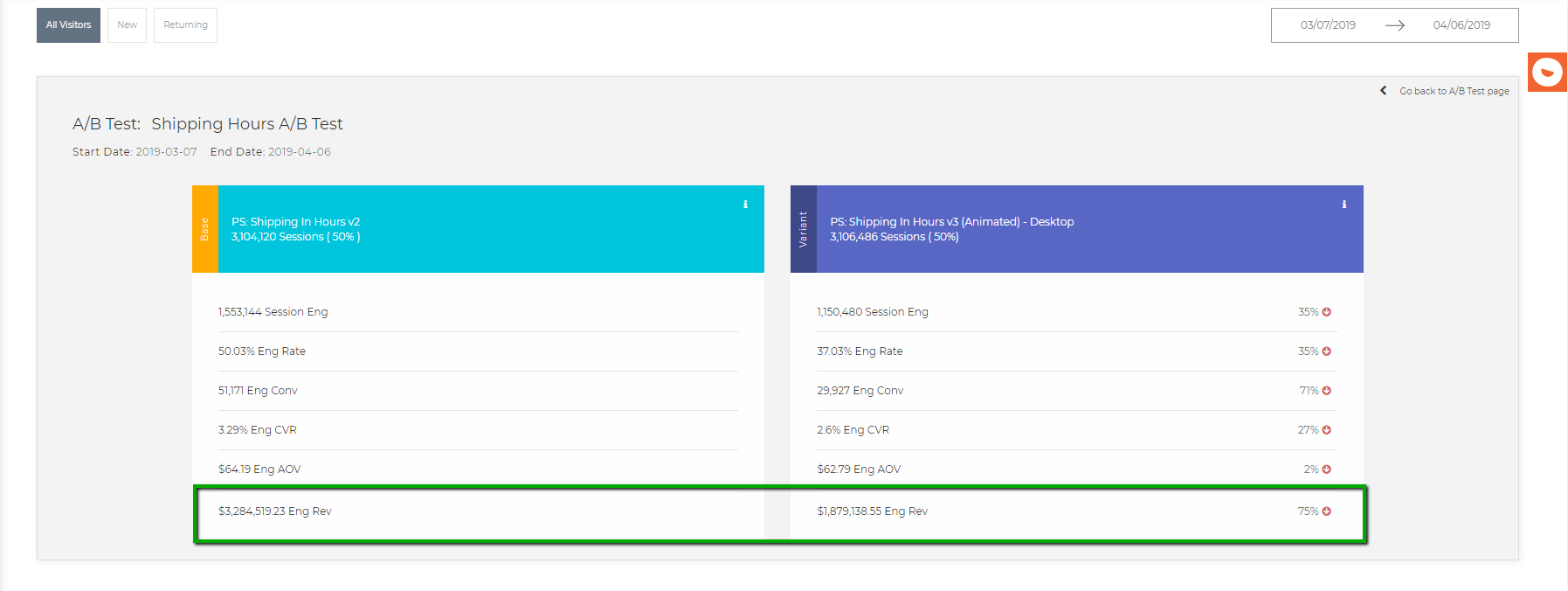Click the Variant label strip
The width and height of the screenshot is (1568, 591).
(x=803, y=229)
